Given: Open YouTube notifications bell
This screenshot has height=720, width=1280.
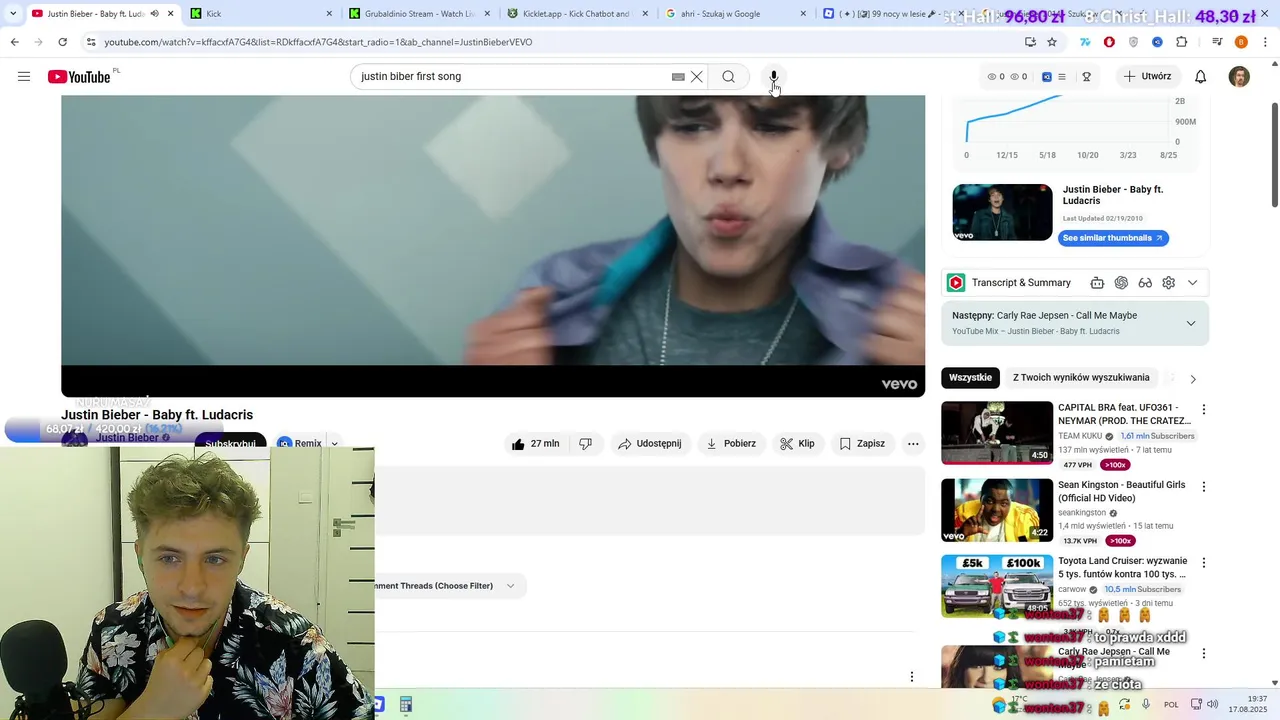Looking at the screenshot, I should tap(1201, 77).
